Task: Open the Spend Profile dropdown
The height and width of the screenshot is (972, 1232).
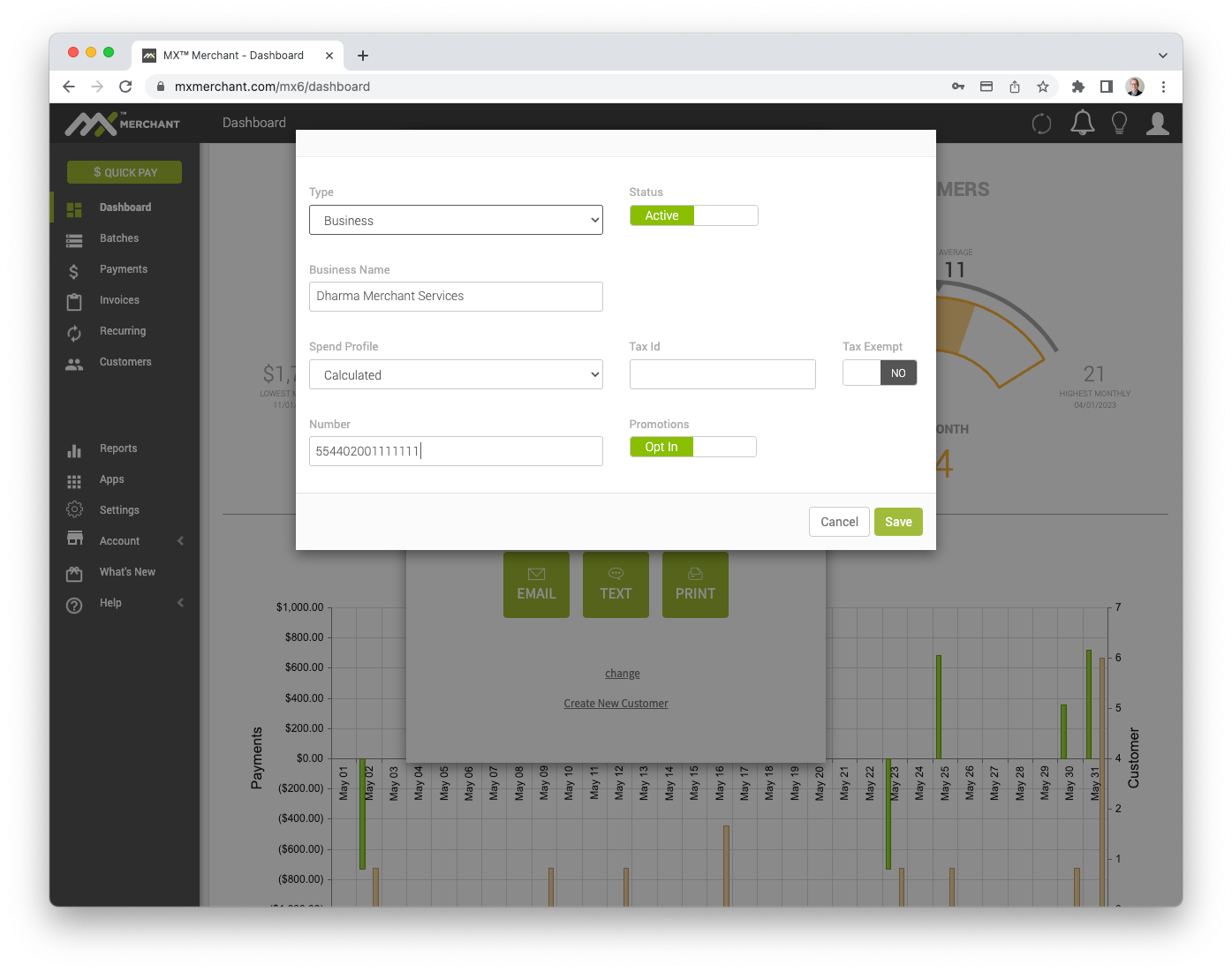Action: (455, 374)
